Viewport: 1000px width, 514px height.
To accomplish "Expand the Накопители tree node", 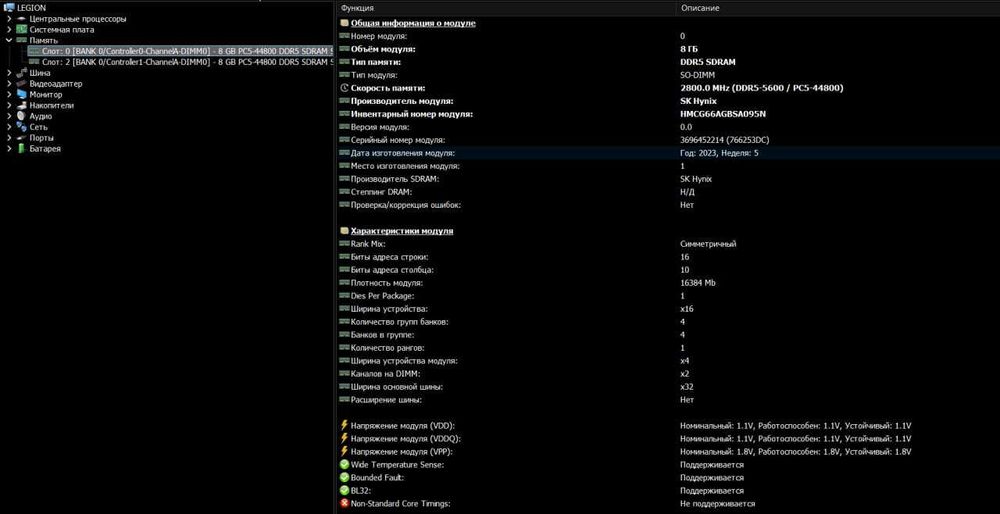I will 9,105.
